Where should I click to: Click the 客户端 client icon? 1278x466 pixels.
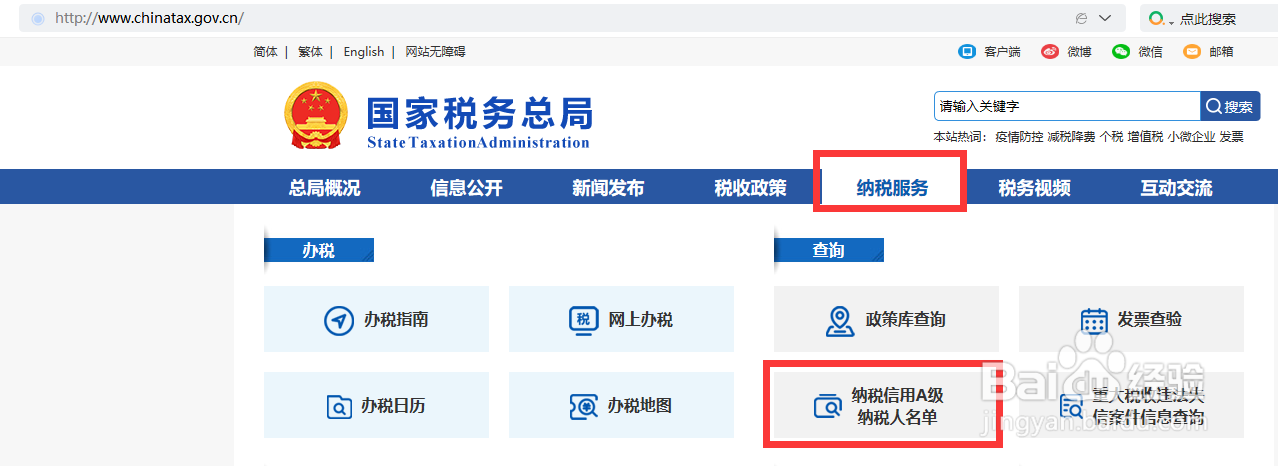(967, 52)
